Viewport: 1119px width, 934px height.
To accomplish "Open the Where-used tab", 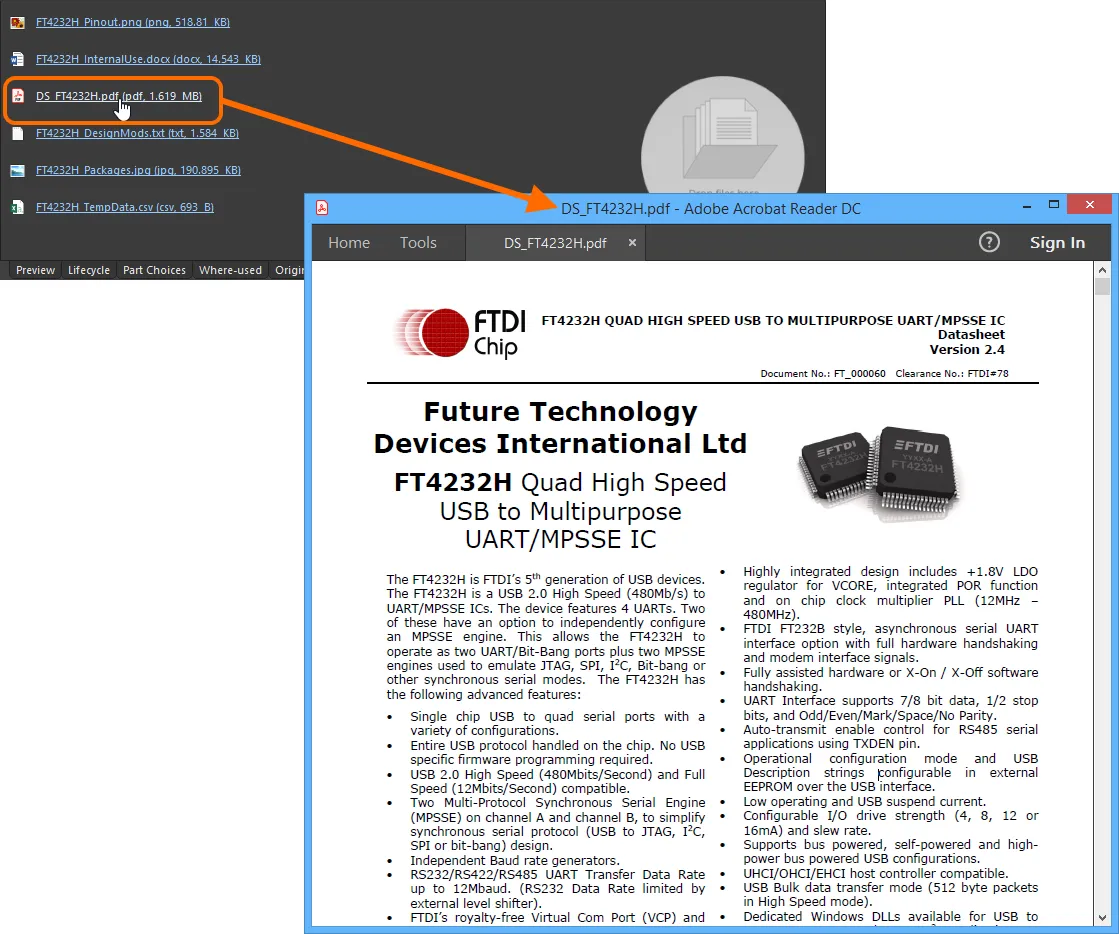I will coord(230,270).
